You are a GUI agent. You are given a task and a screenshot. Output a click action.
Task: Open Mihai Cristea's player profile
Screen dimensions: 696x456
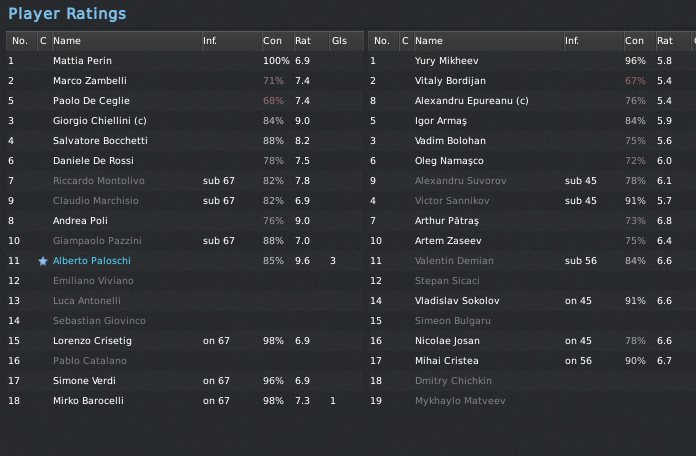click(x=445, y=361)
